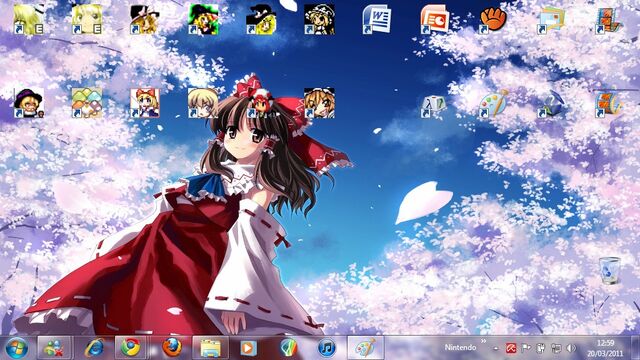This screenshot has height=360, width=640.
Task: Open the orange glove desktop shortcut
Action: point(493,19)
